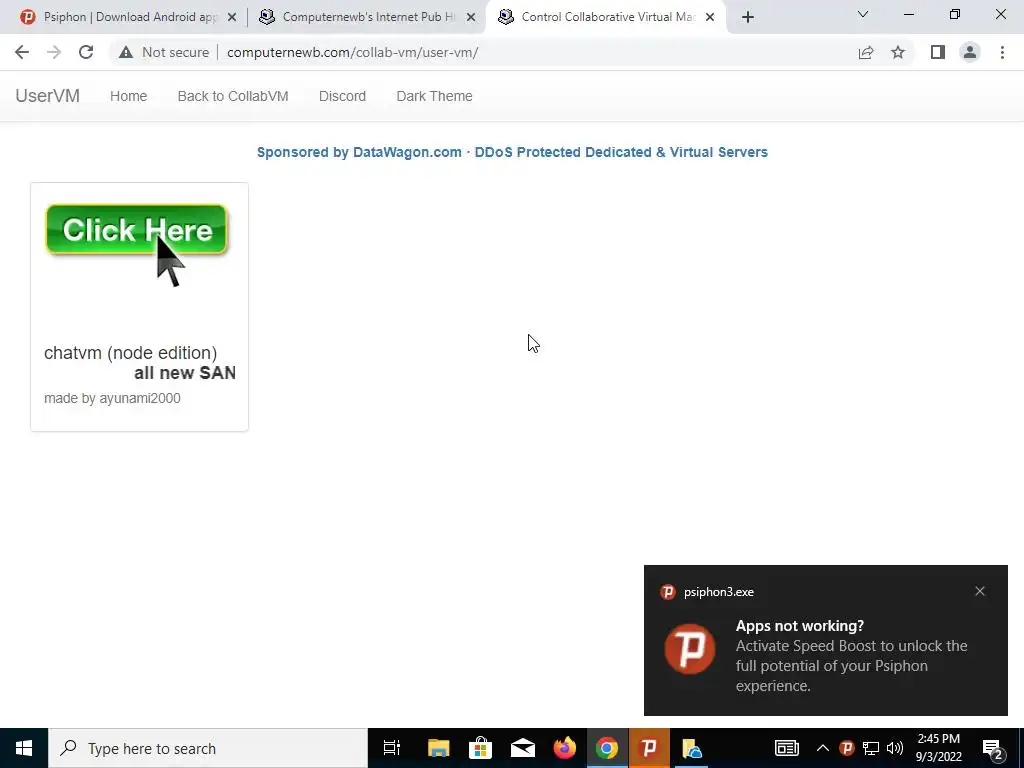Screen dimensions: 1024x768
Task: Open a new browser tab
Action: click(x=748, y=17)
